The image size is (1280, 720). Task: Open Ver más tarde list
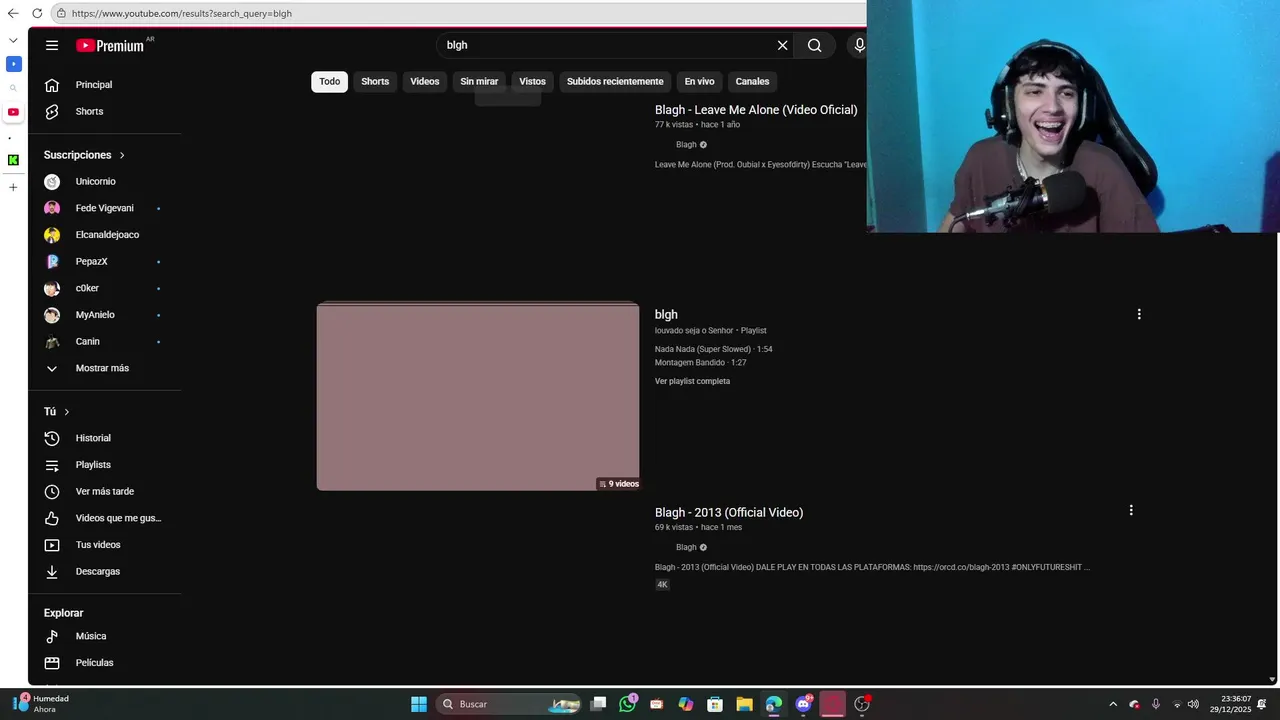pyautogui.click(x=105, y=491)
